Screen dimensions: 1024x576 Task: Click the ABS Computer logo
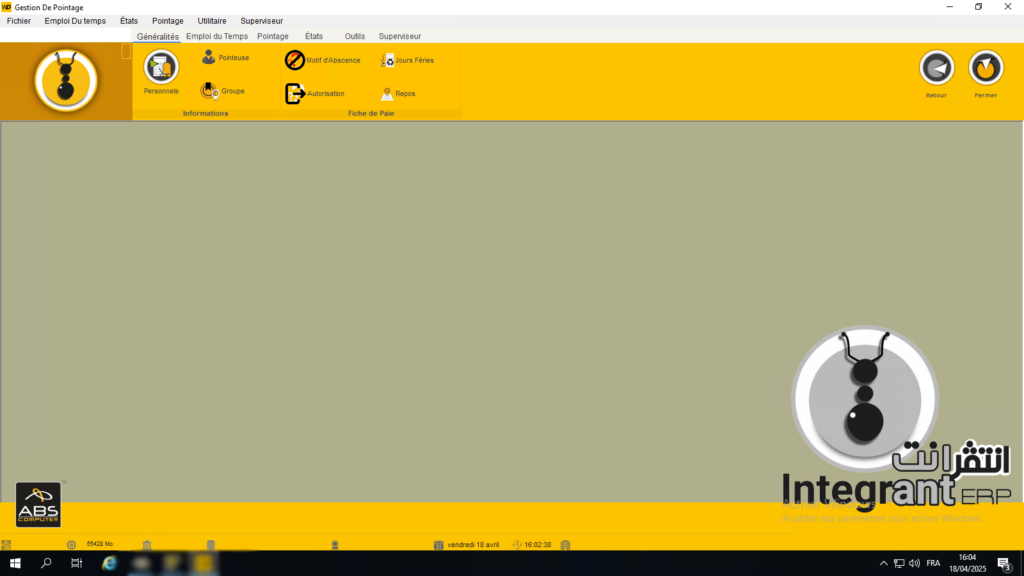(x=38, y=504)
